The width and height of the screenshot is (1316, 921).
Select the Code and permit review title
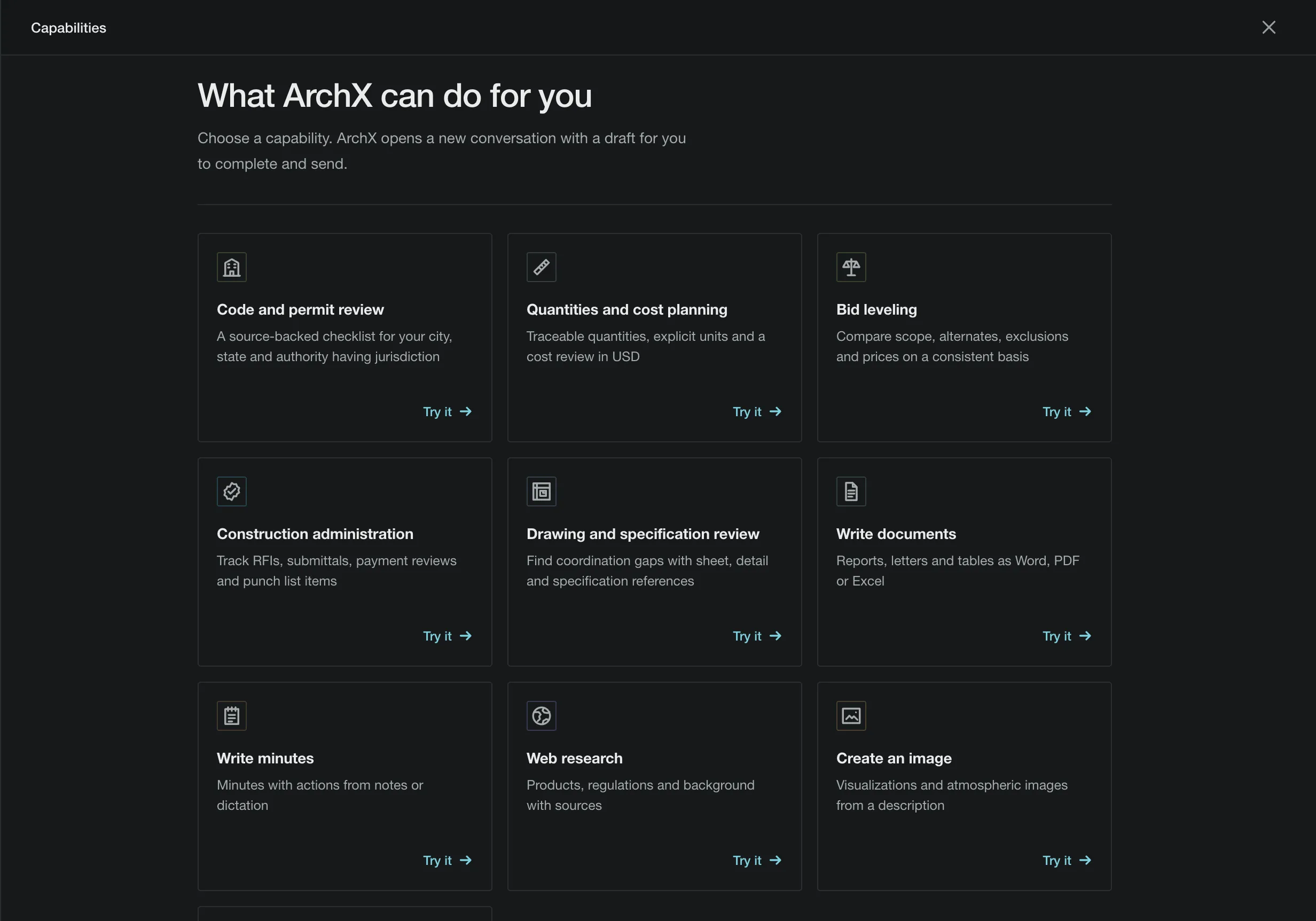(x=300, y=310)
